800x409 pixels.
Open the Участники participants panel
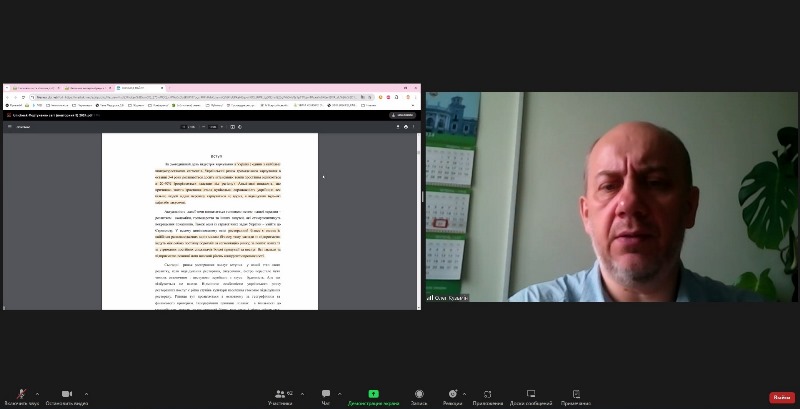(x=281, y=397)
